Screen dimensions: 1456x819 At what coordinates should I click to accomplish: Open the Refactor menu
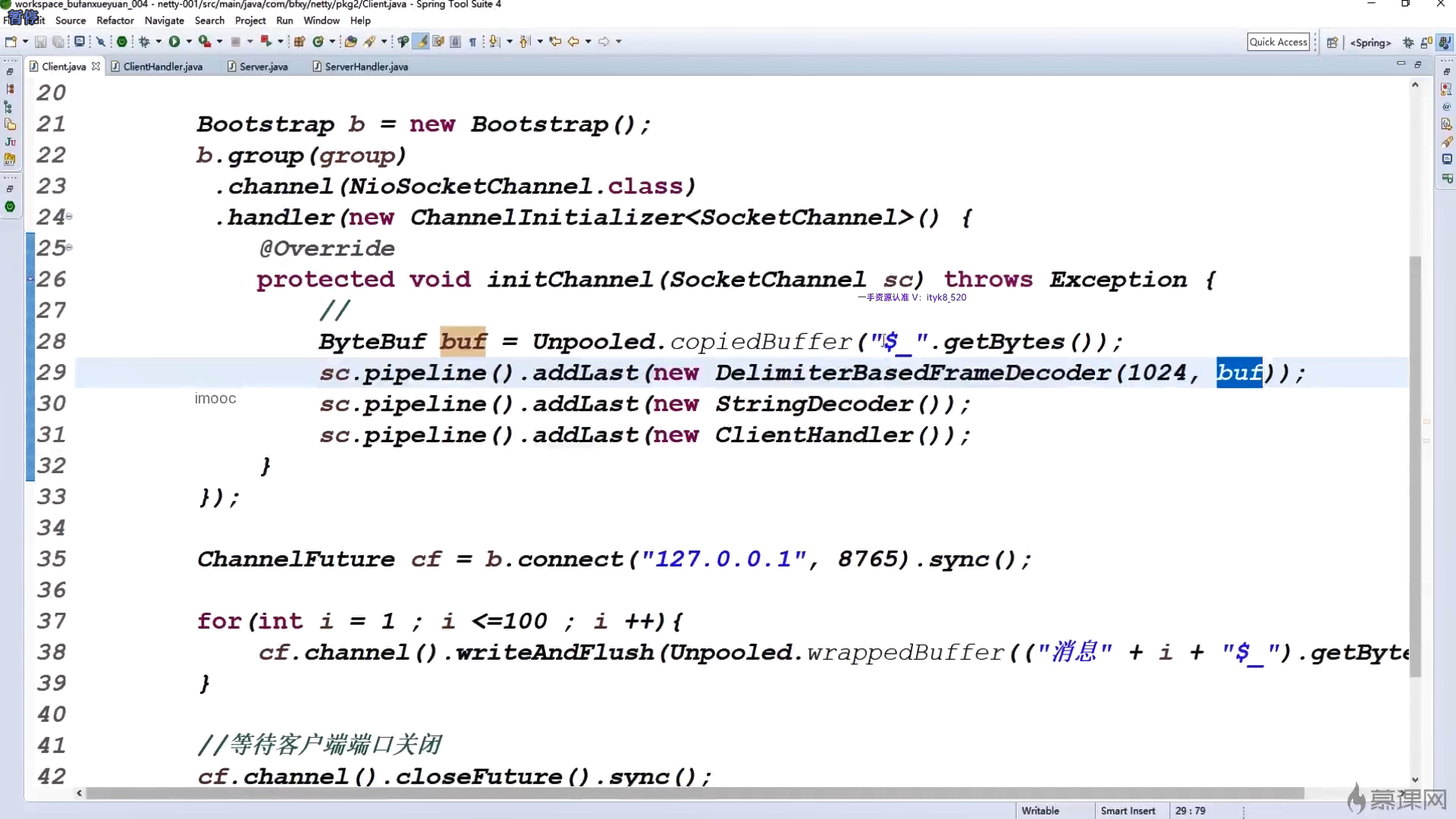pyautogui.click(x=115, y=20)
